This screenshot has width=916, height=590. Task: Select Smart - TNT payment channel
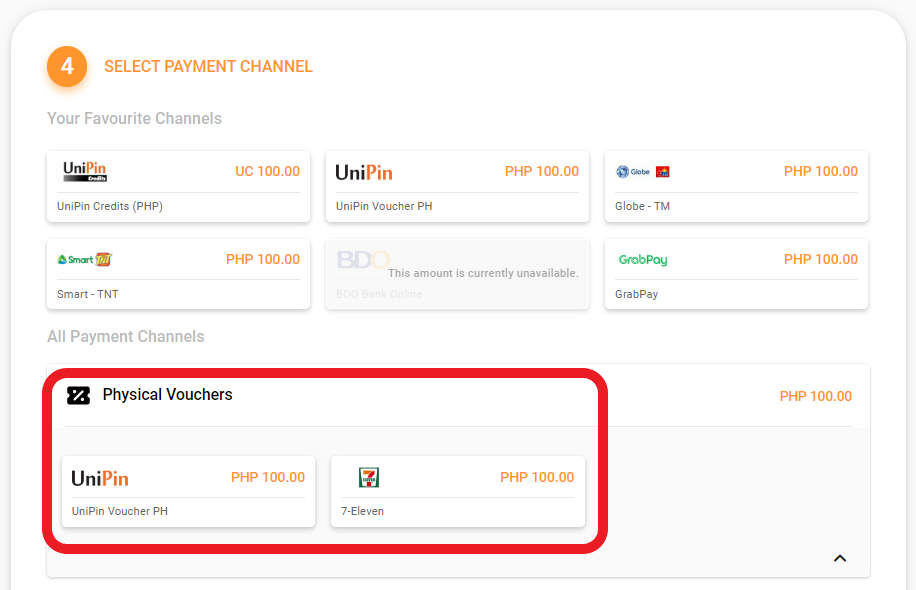178,274
